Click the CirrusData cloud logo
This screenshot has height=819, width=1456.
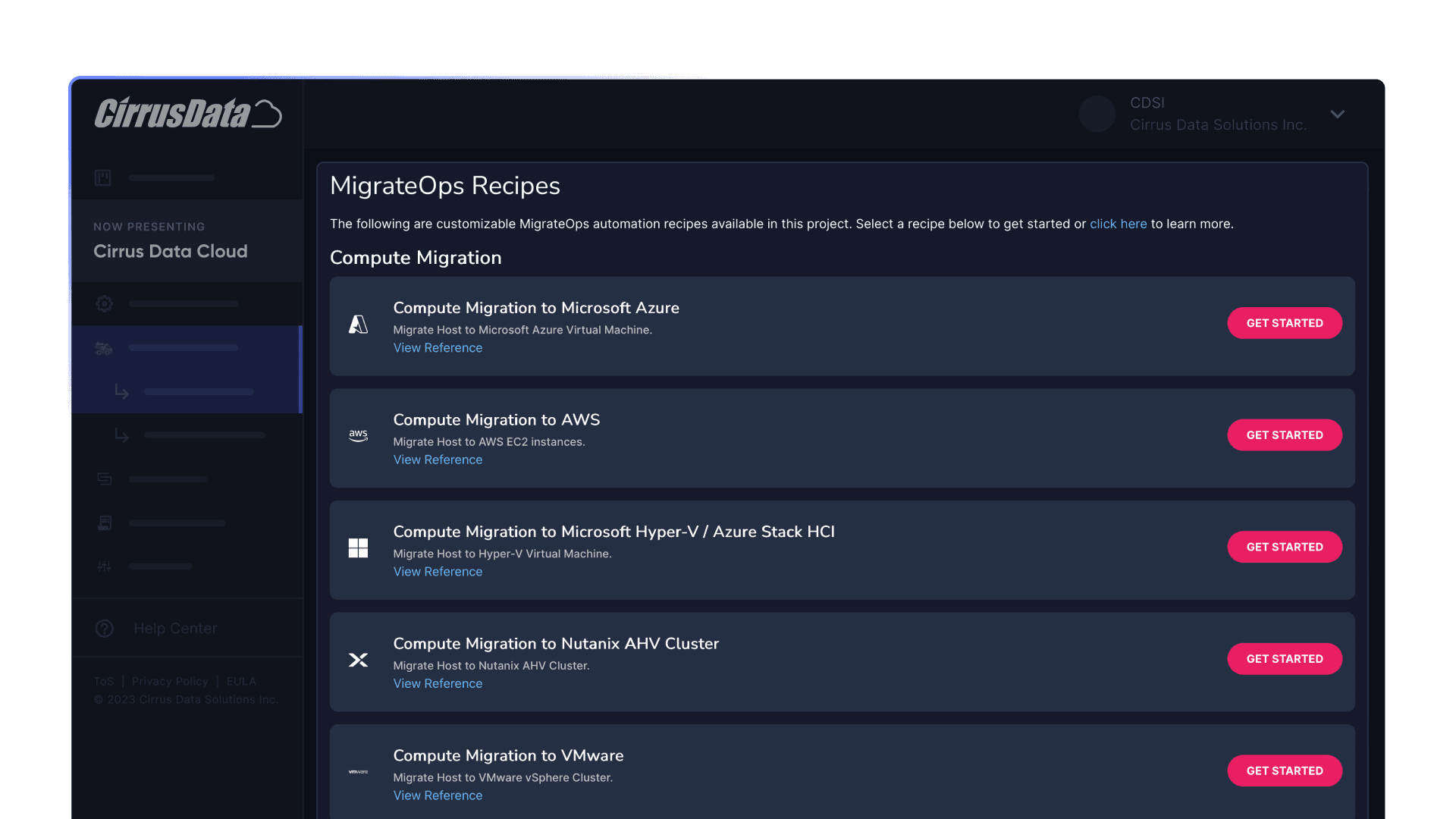[188, 113]
